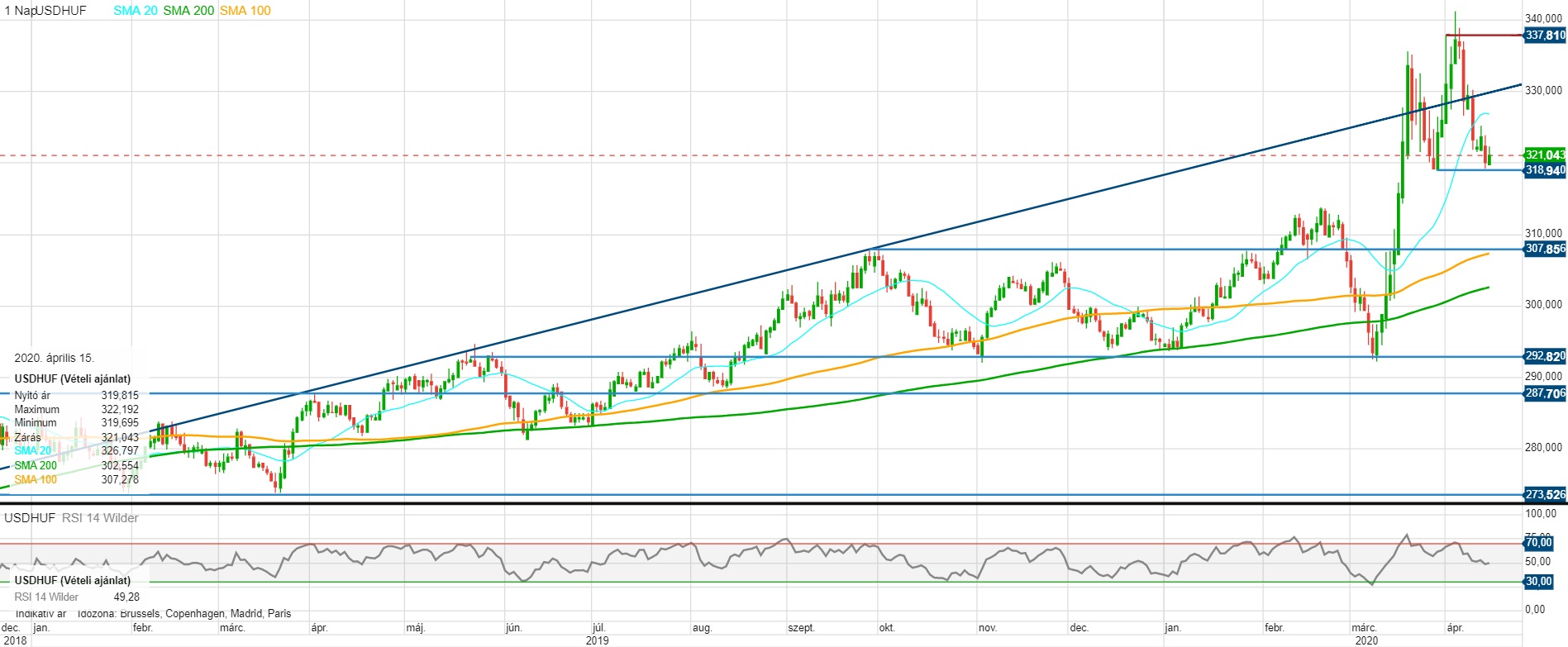Image resolution: width=1568 pixels, height=647 pixels.
Task: Click the Nyitó ár value 319,815
Action: click(x=120, y=395)
